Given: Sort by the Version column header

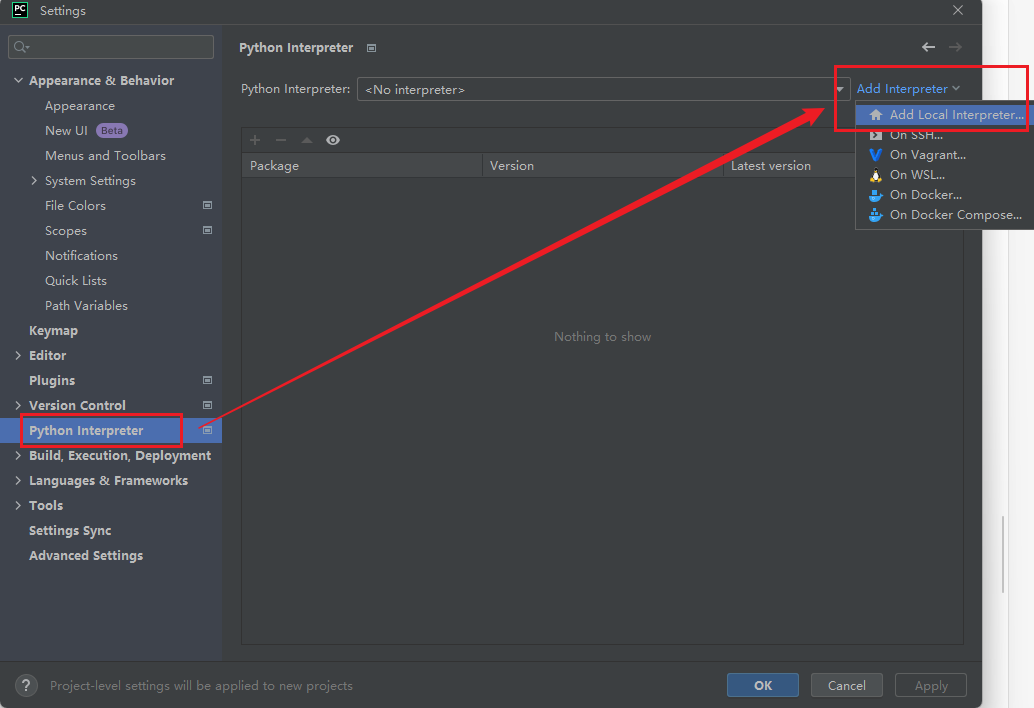Looking at the screenshot, I should click(603, 165).
